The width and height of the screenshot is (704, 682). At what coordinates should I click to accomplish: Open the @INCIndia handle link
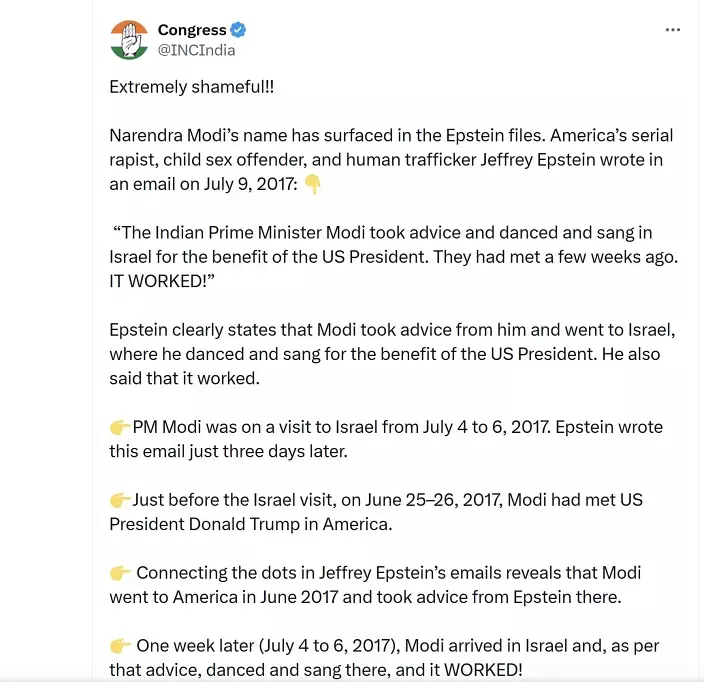(x=197, y=49)
